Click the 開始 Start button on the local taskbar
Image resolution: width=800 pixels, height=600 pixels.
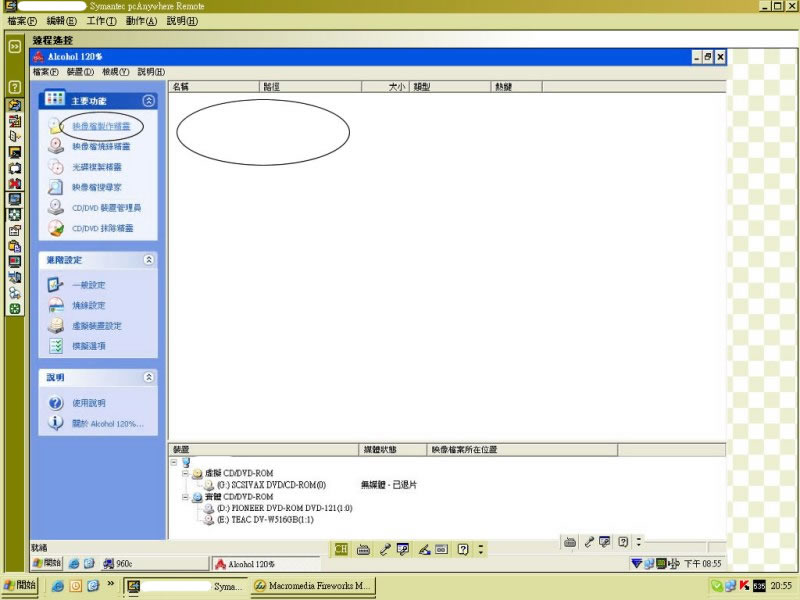[20, 585]
